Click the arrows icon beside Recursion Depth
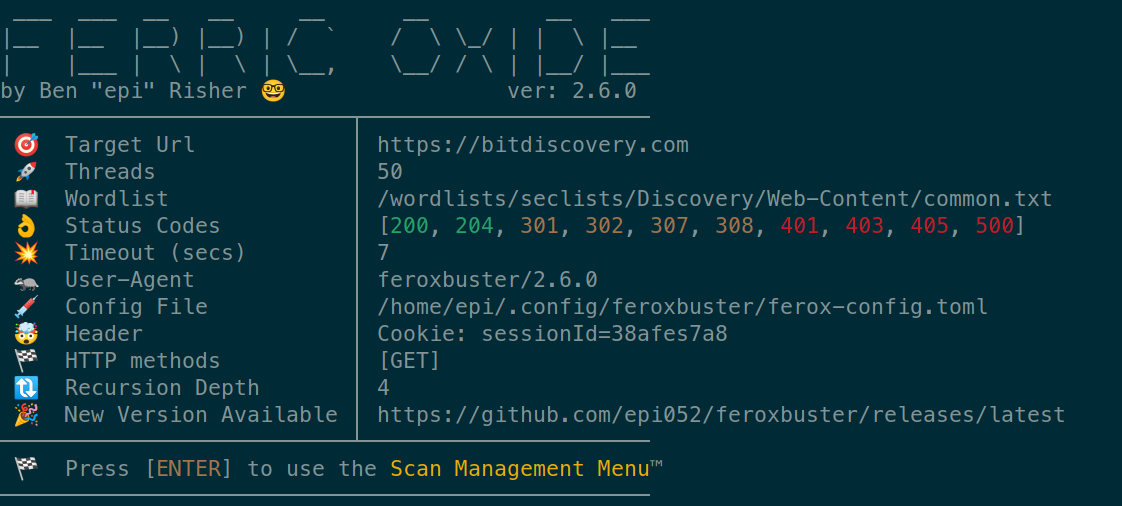1122x506 pixels. [26, 388]
